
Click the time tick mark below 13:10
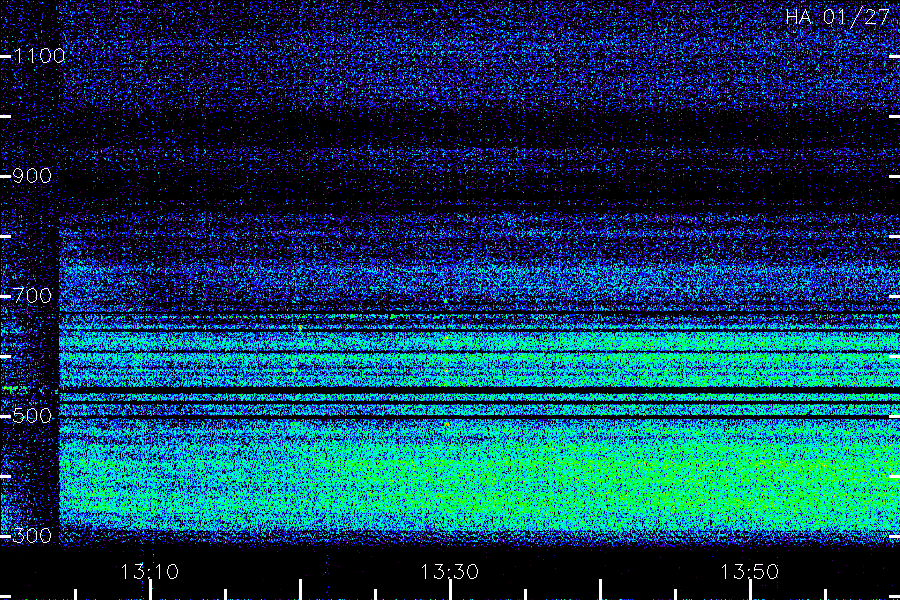150,590
